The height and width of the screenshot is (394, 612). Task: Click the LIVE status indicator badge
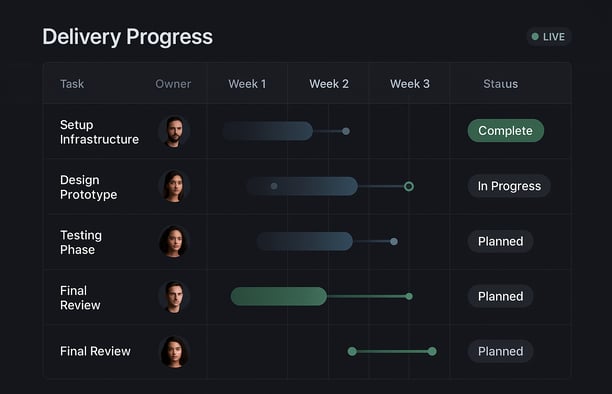(548, 37)
